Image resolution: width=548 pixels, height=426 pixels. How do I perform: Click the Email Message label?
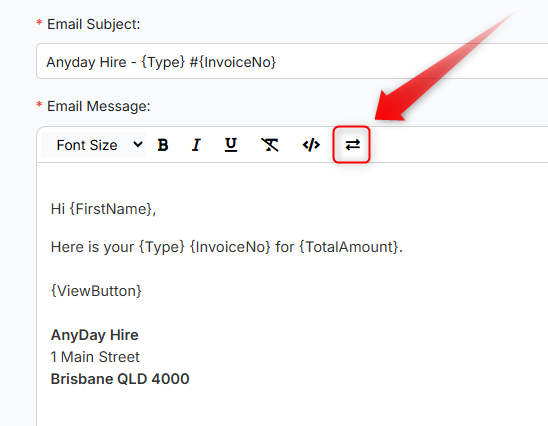coord(99,106)
